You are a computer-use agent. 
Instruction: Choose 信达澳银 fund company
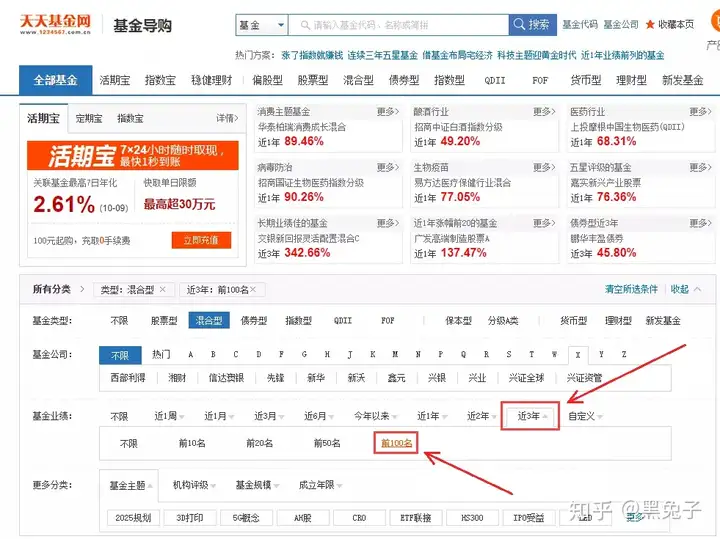click(226, 378)
